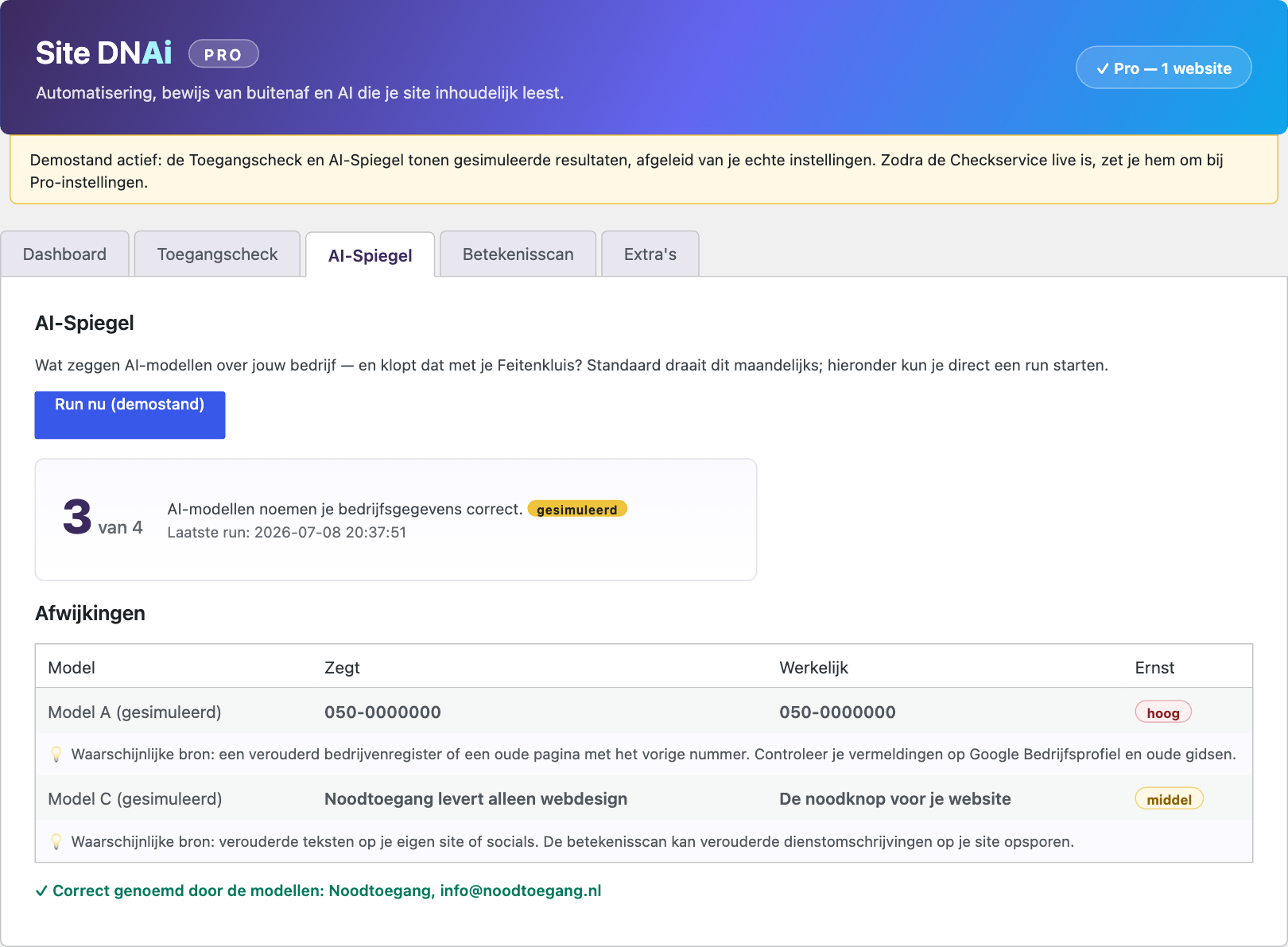Go to the Extra's tab

pyautogui.click(x=650, y=254)
